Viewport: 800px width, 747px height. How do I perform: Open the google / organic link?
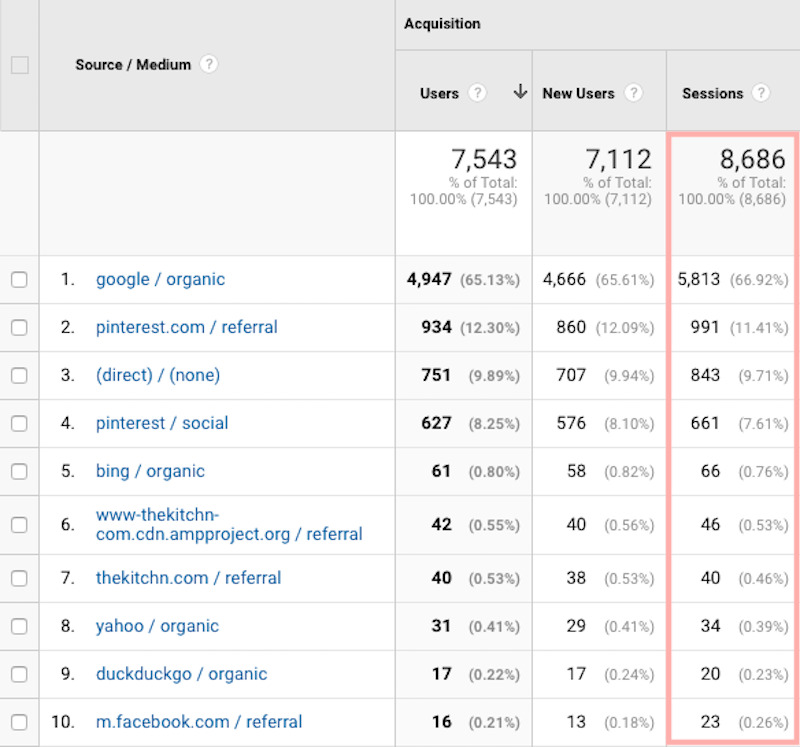pyautogui.click(x=160, y=280)
